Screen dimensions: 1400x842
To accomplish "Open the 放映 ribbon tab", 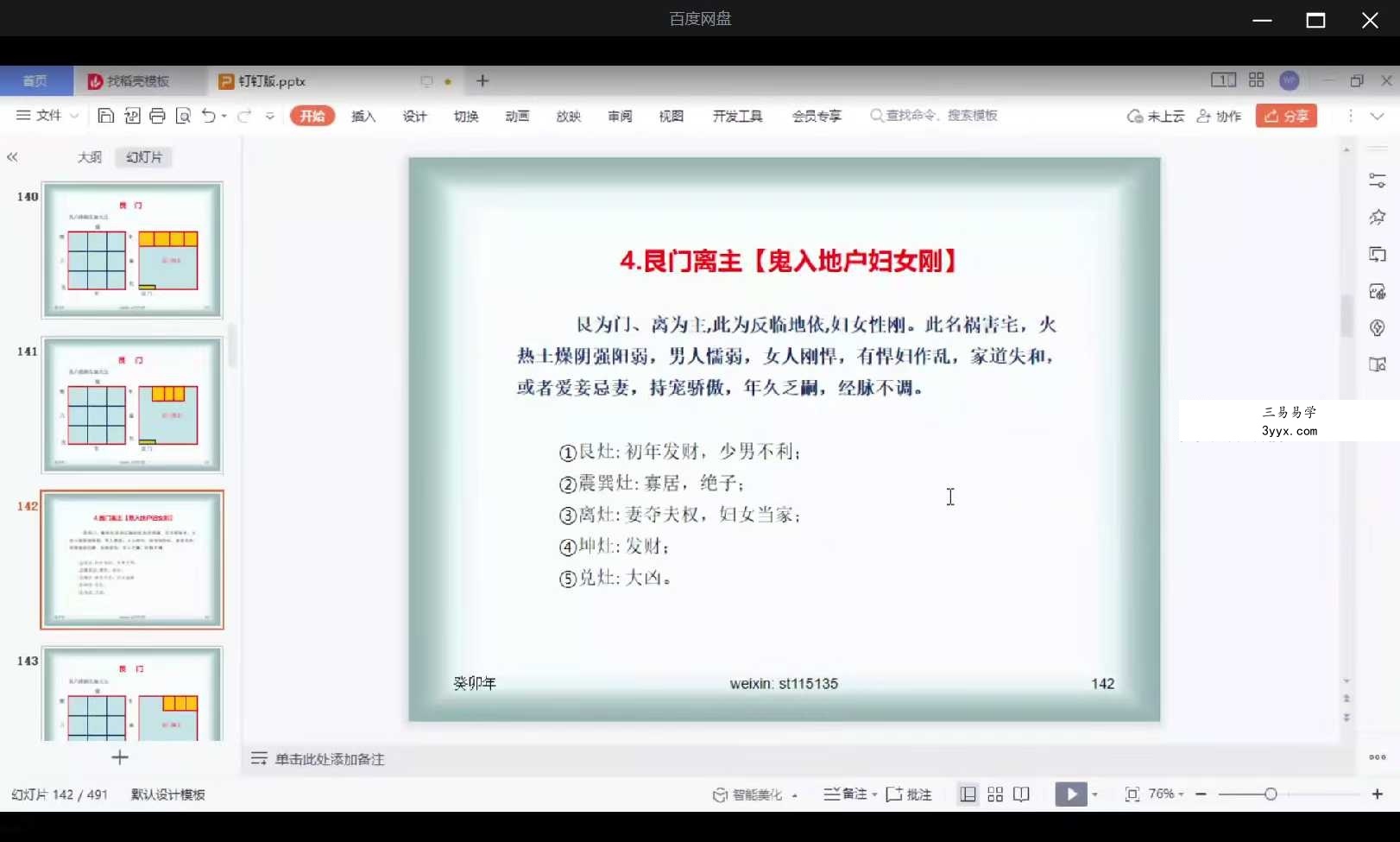I will click(569, 116).
